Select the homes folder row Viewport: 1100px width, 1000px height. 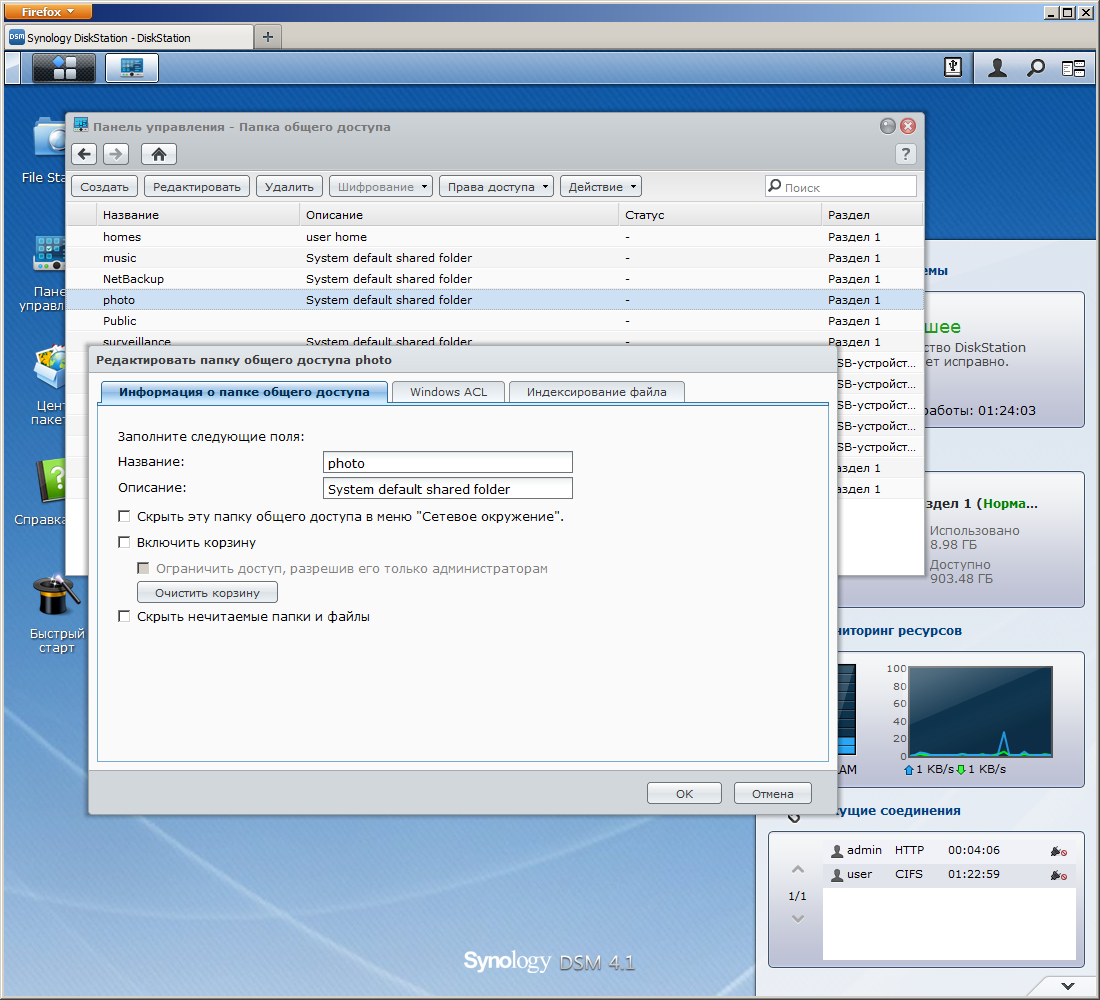(x=495, y=236)
